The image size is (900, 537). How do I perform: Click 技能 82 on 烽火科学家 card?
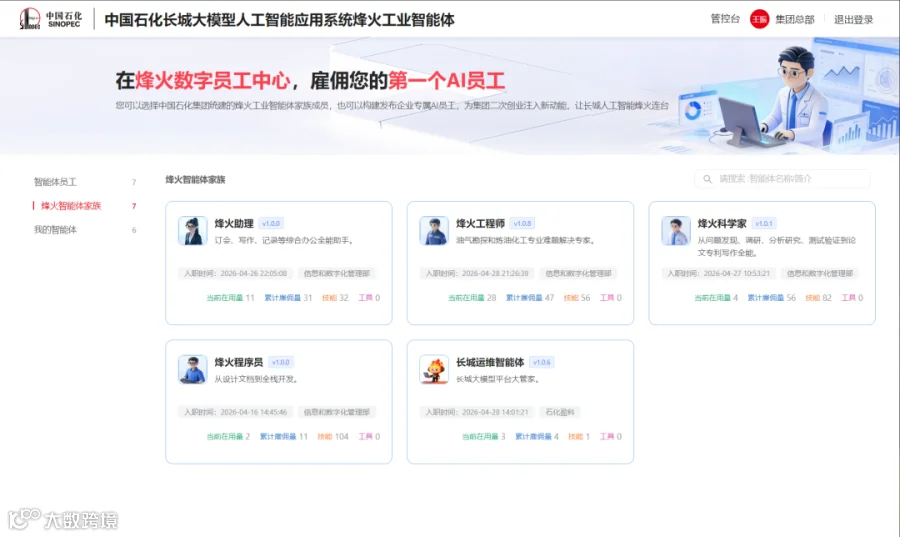click(x=818, y=298)
